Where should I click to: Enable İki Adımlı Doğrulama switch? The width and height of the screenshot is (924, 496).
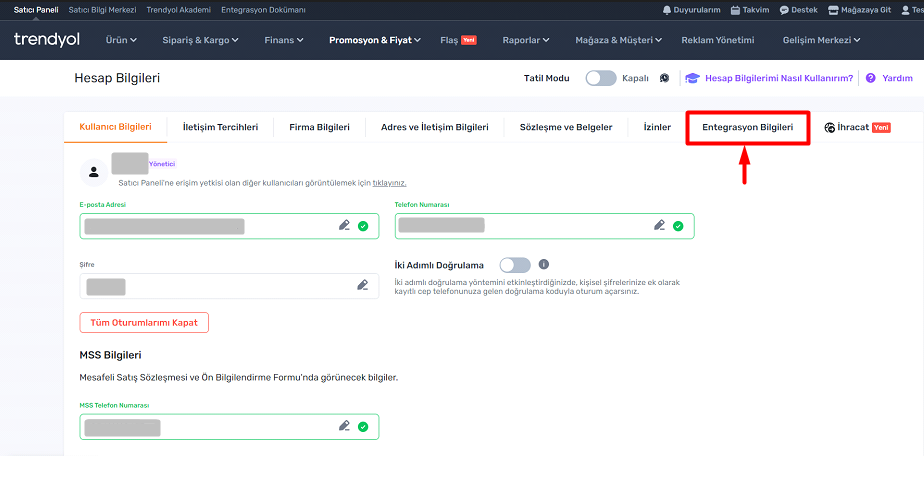click(x=515, y=265)
